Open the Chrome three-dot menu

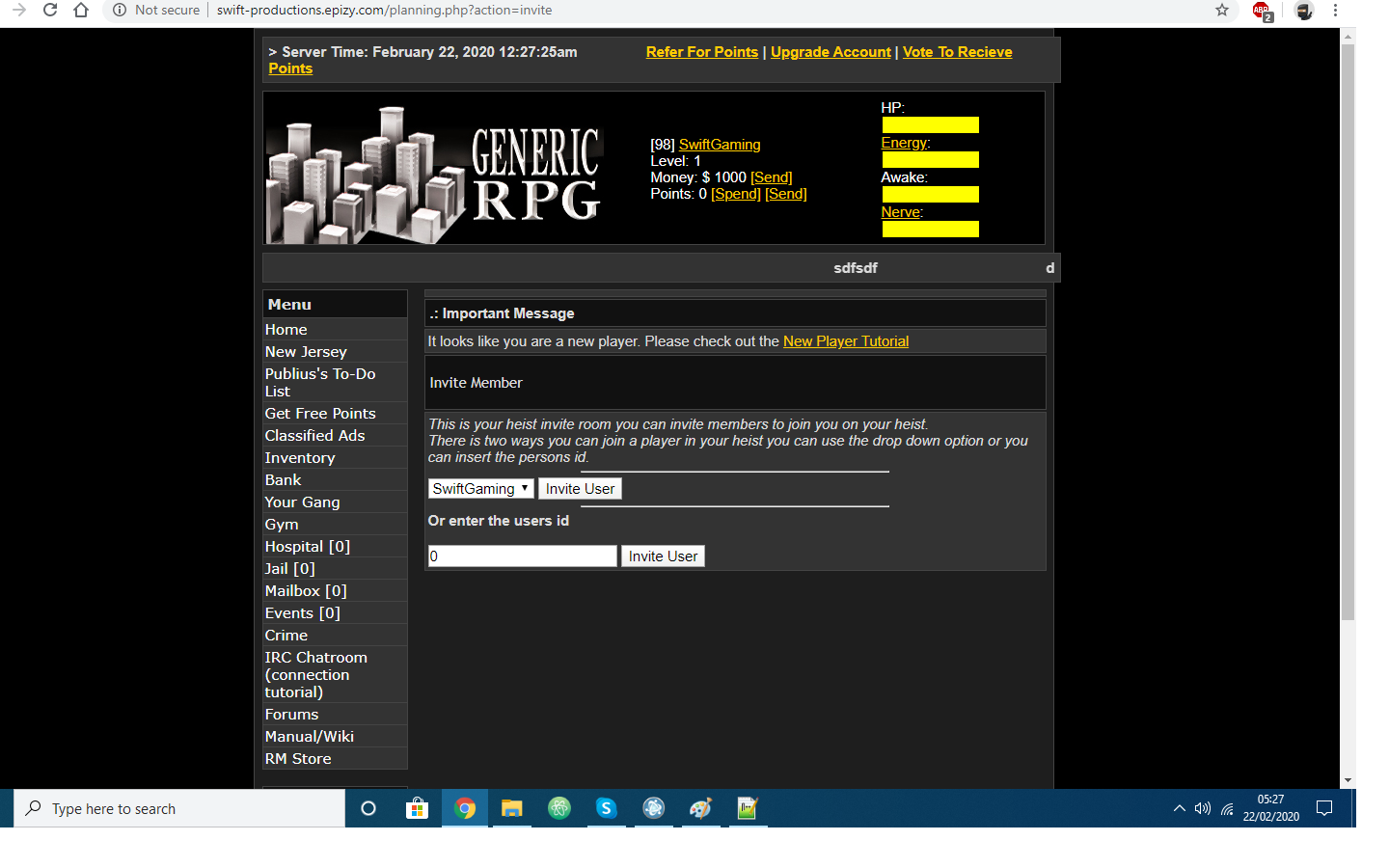click(x=1335, y=11)
